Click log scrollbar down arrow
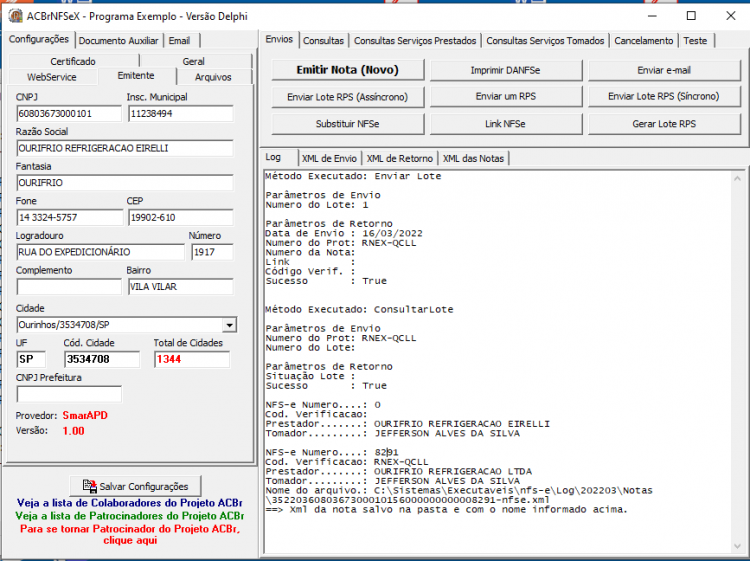Viewport: 750px width, 561px height. point(737,546)
